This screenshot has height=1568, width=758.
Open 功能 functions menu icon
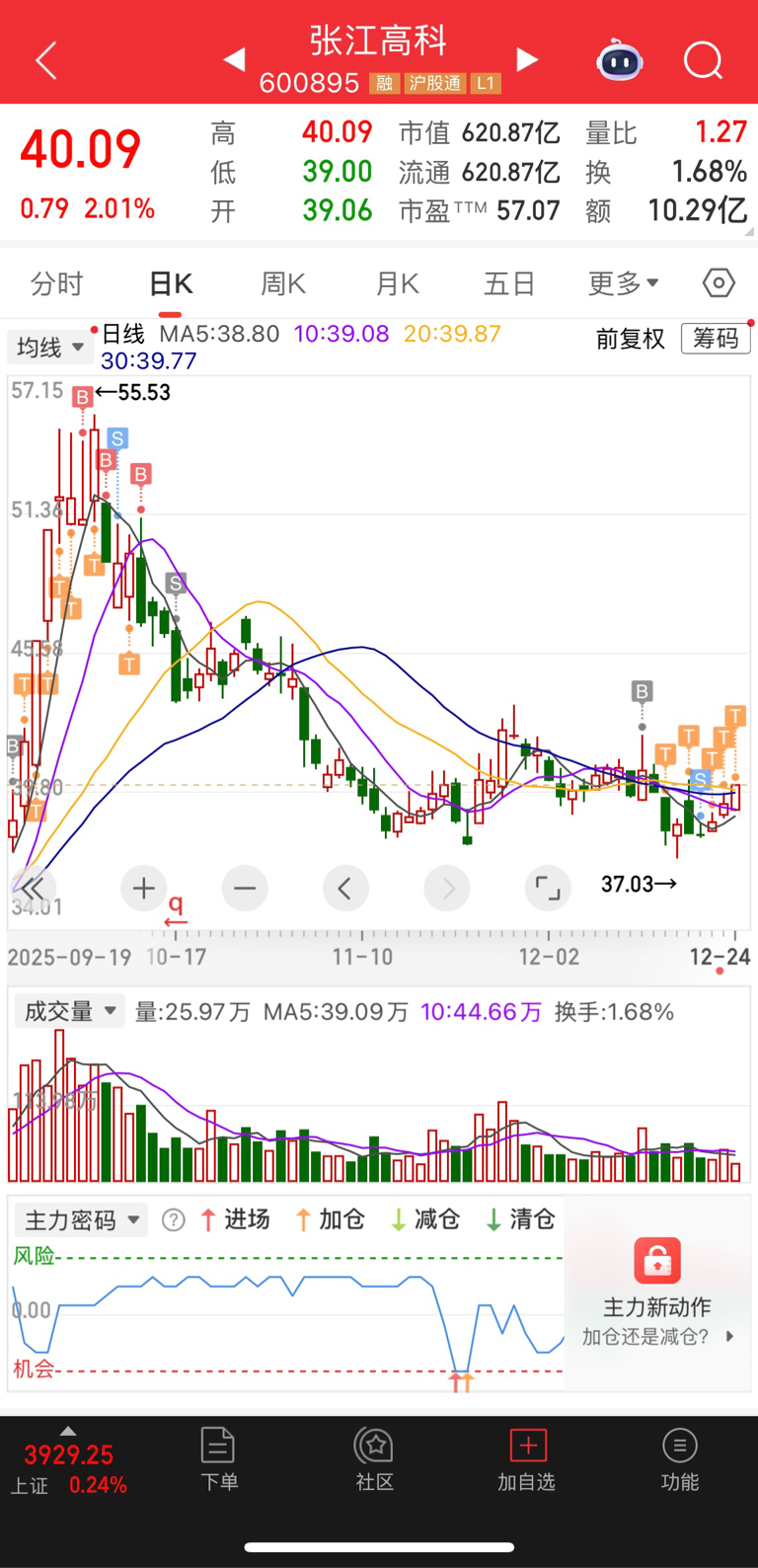[679, 1457]
